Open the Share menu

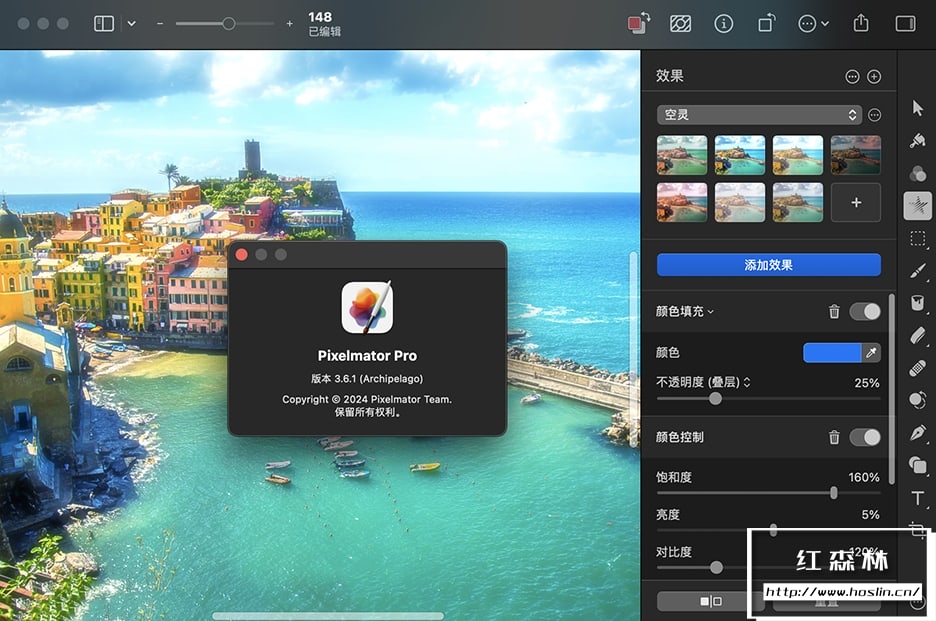point(861,23)
